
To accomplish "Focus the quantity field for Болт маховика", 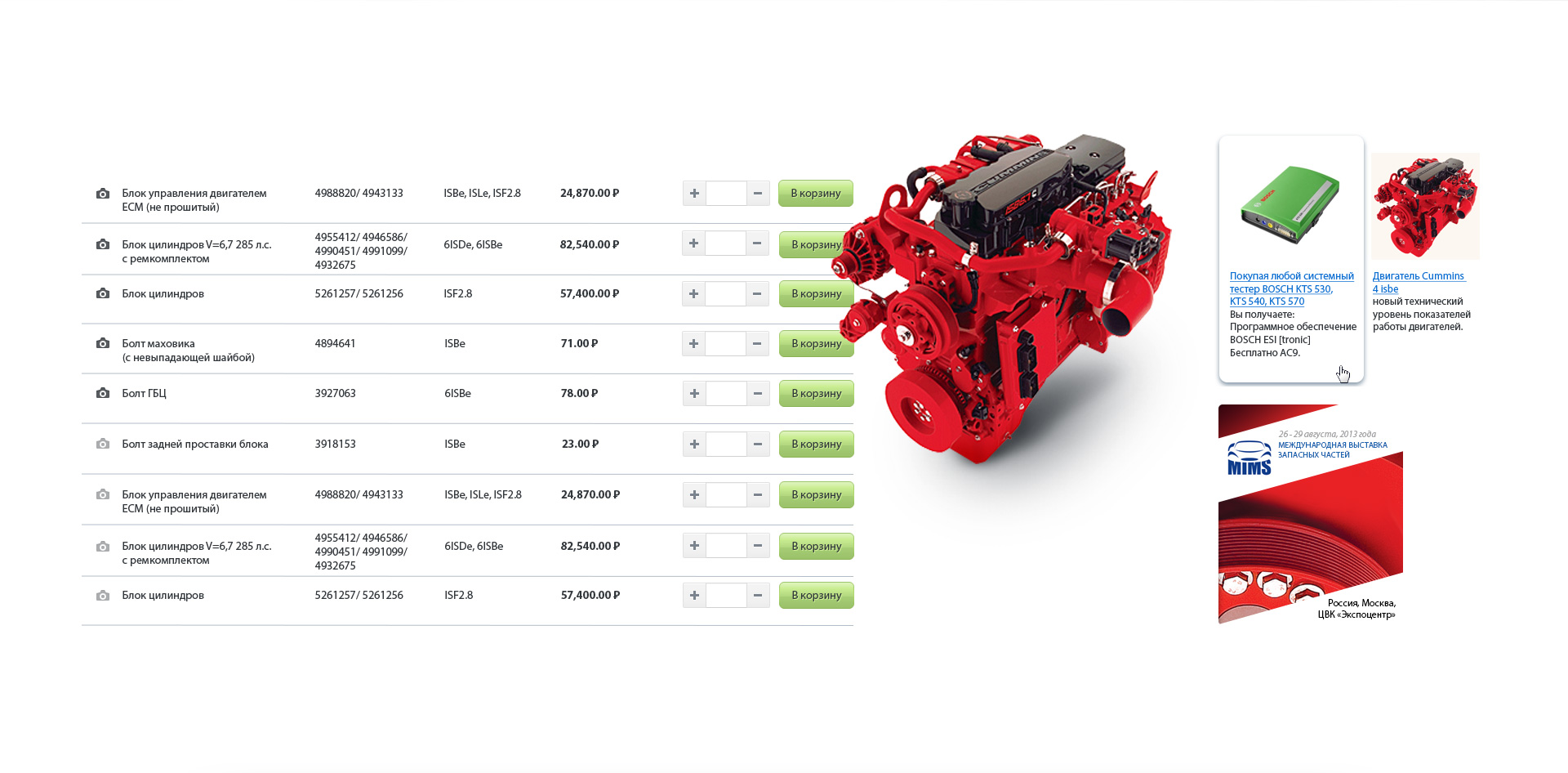I will (x=725, y=343).
